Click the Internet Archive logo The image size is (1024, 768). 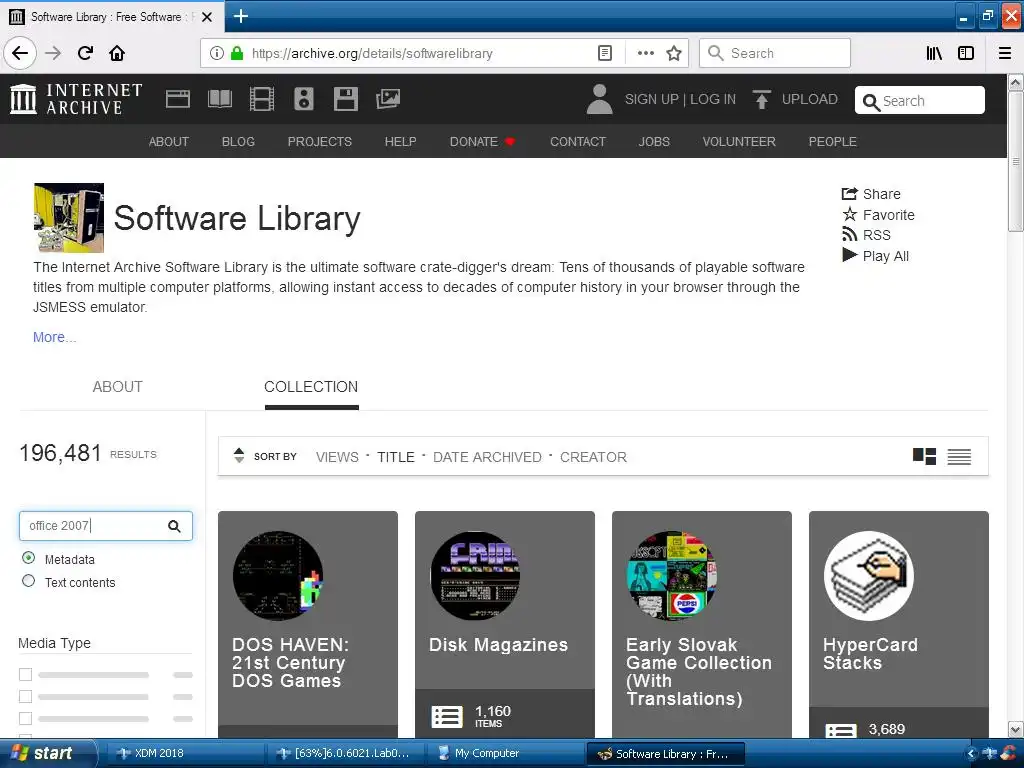coord(76,99)
